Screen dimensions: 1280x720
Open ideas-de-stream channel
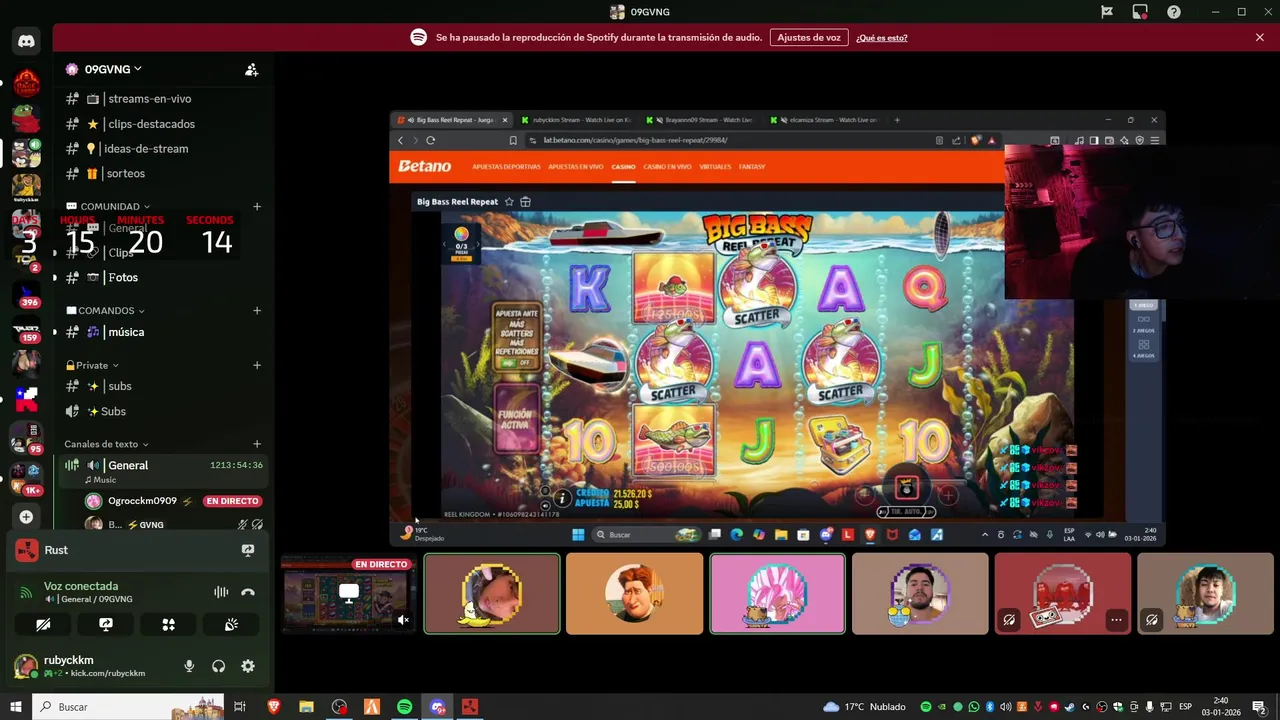(161, 148)
